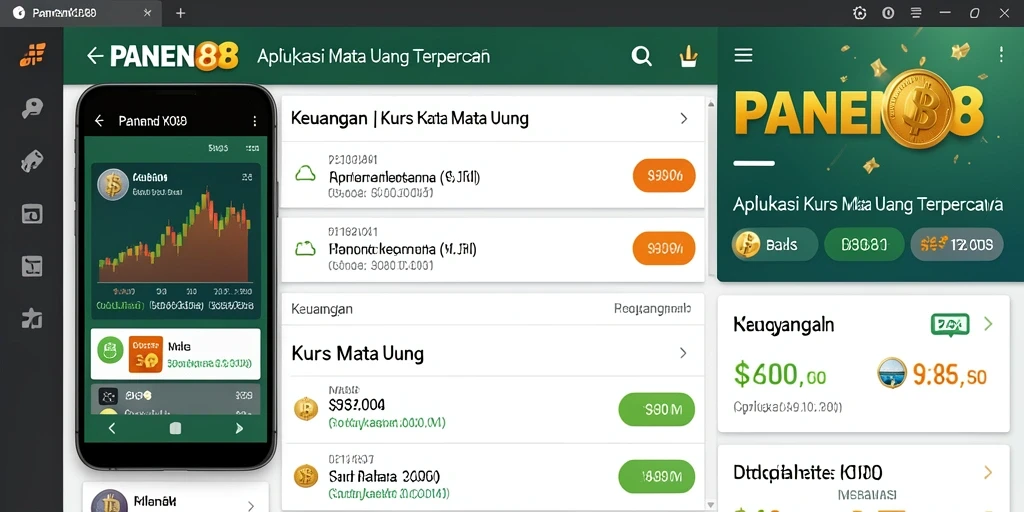1024x512 pixels.
Task: Open the star-folder icon in the left sidebar
Action: (x=32, y=318)
